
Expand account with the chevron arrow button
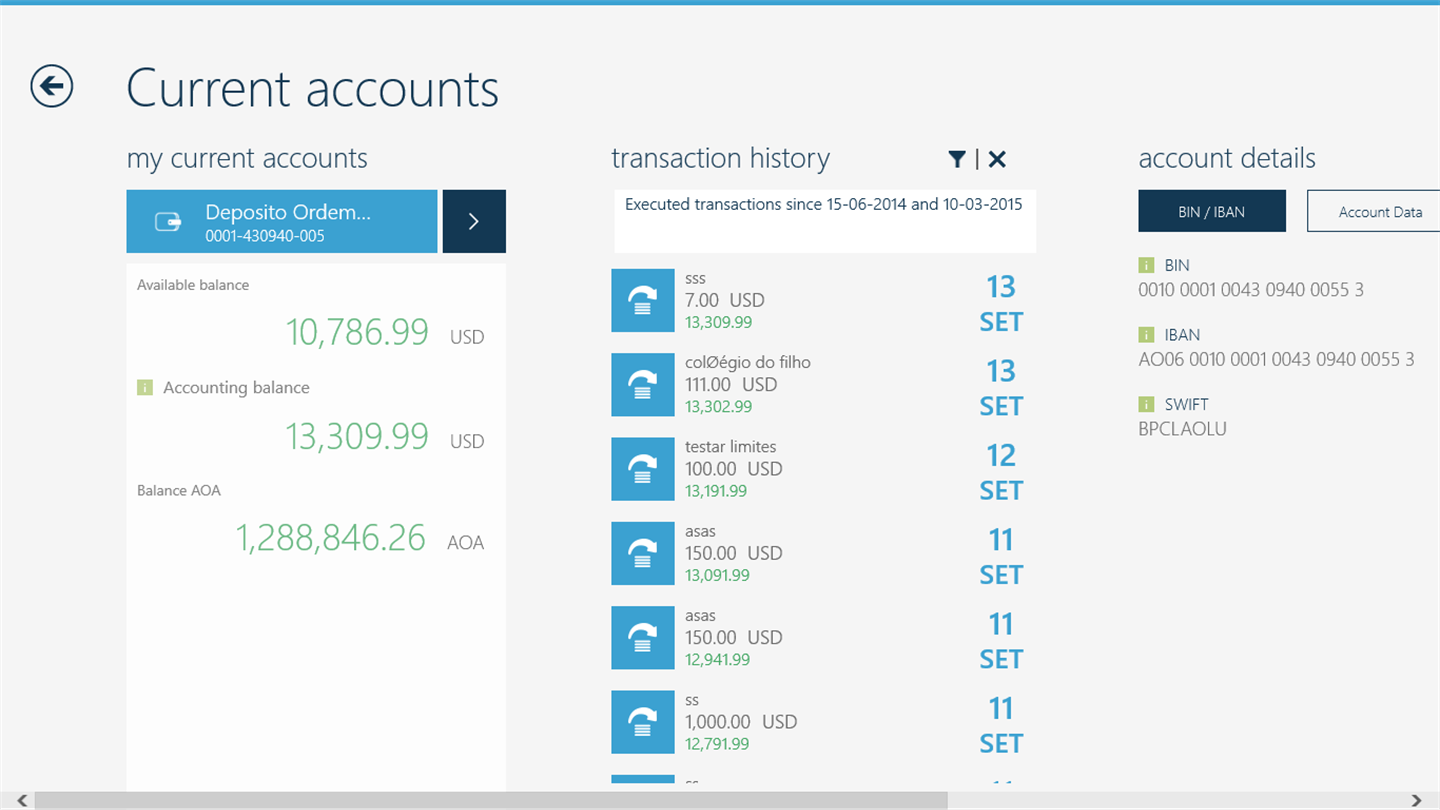(x=474, y=221)
